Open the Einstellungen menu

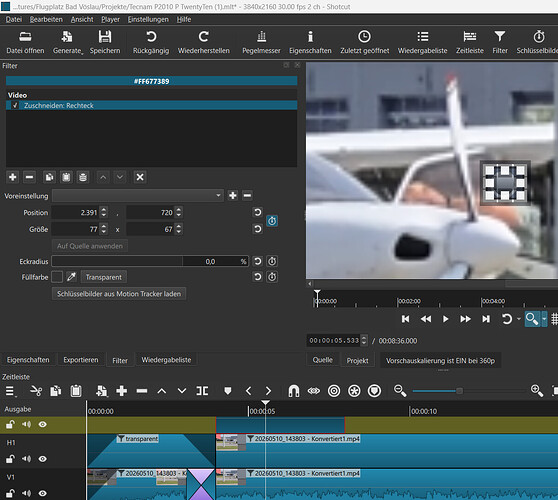pyautogui.click(x=148, y=19)
